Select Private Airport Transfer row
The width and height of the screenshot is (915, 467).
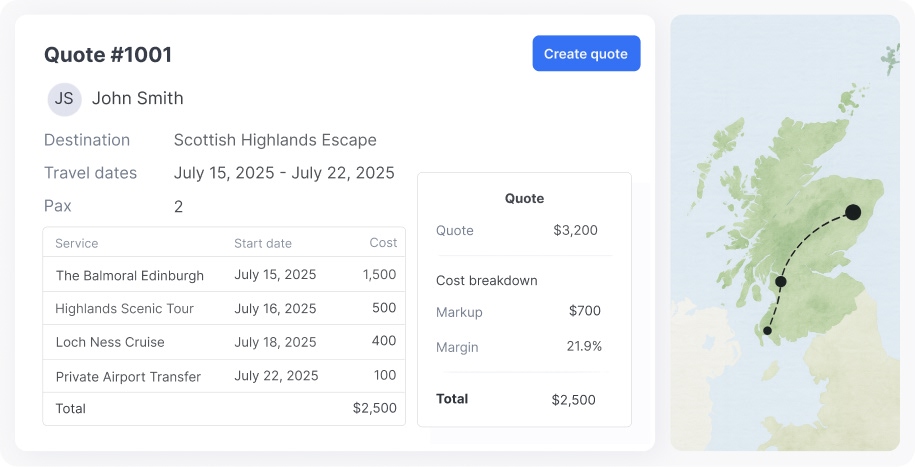224,376
